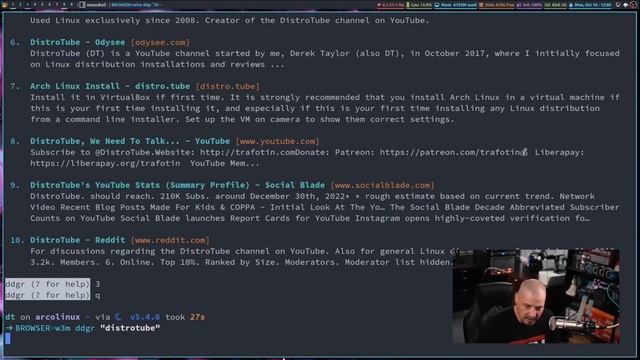Screen dimensions: 640x360
Task: Click the ddgr prompt line with input 3
Action: click(x=53, y=284)
